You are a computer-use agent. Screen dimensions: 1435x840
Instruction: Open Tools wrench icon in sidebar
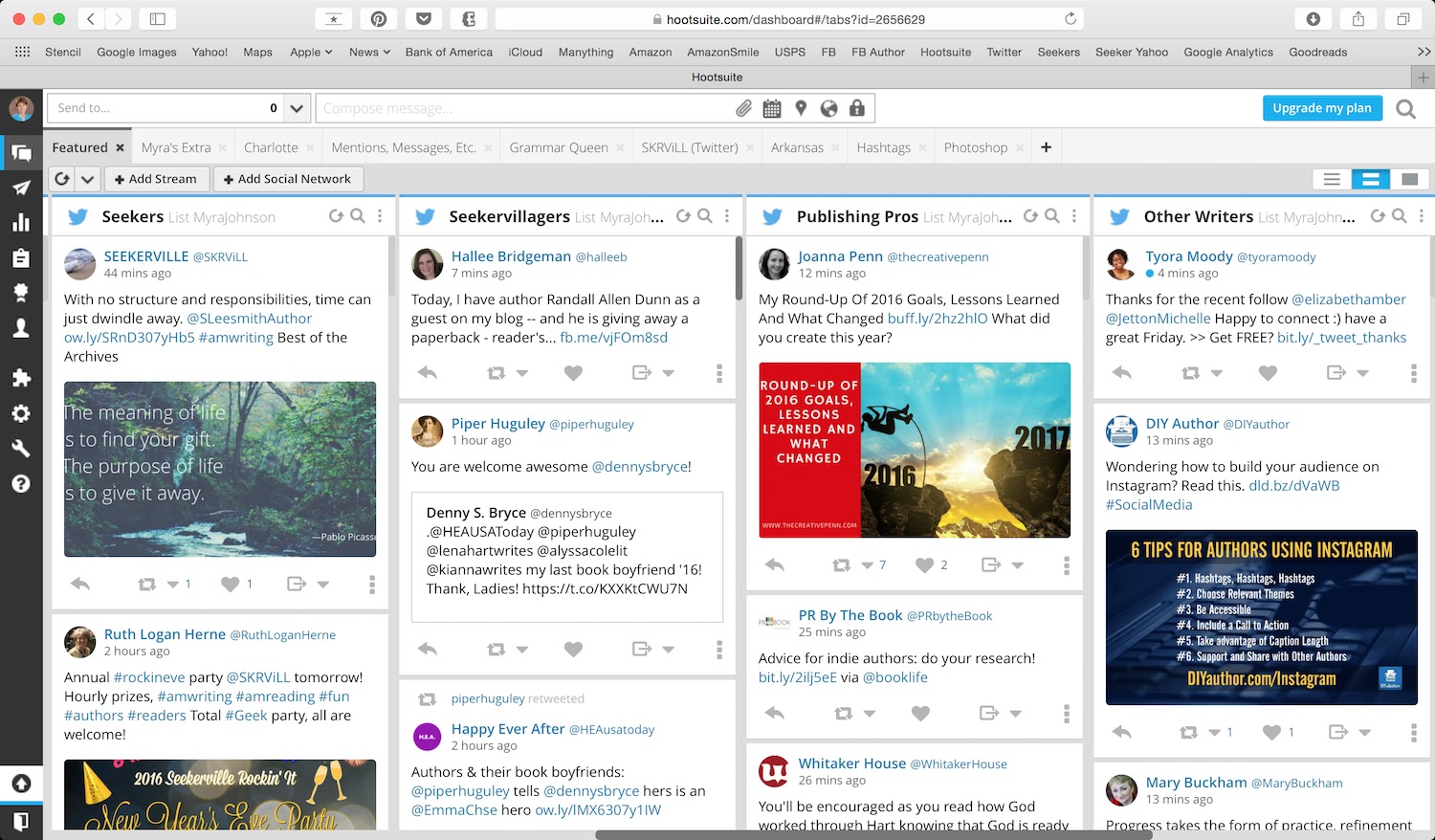coord(20,449)
